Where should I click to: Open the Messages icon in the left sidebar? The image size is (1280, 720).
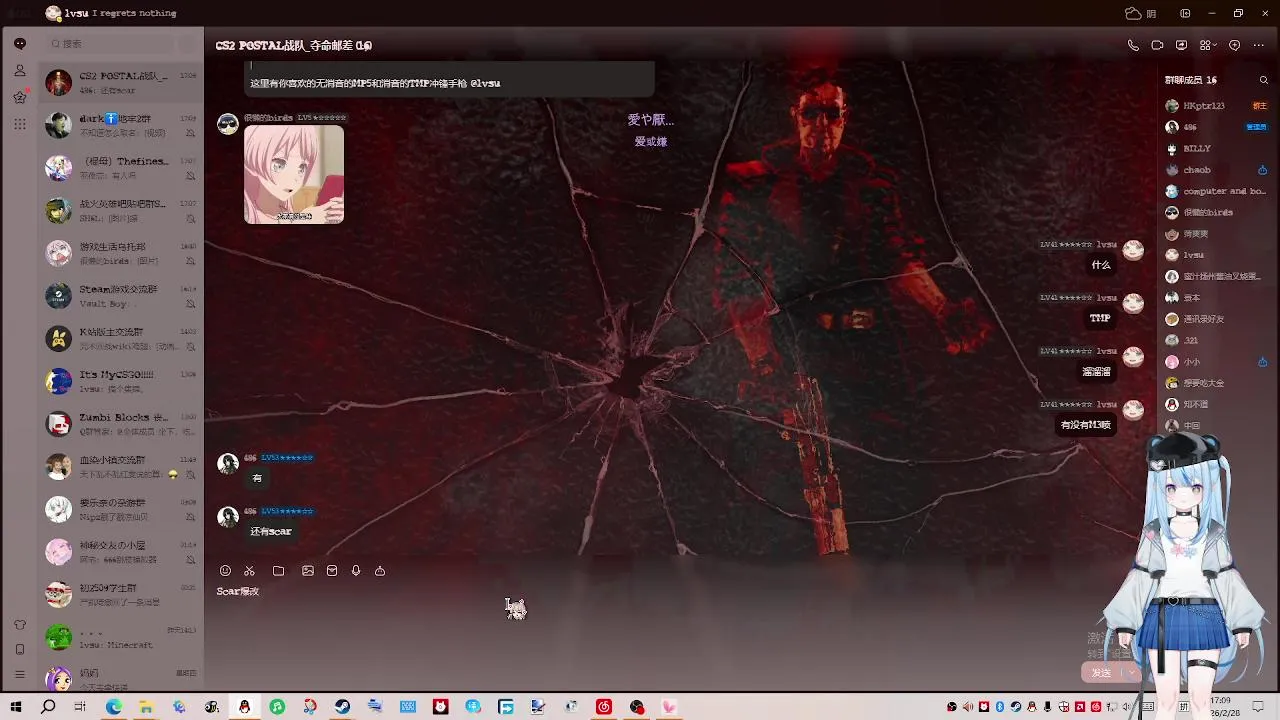19,43
